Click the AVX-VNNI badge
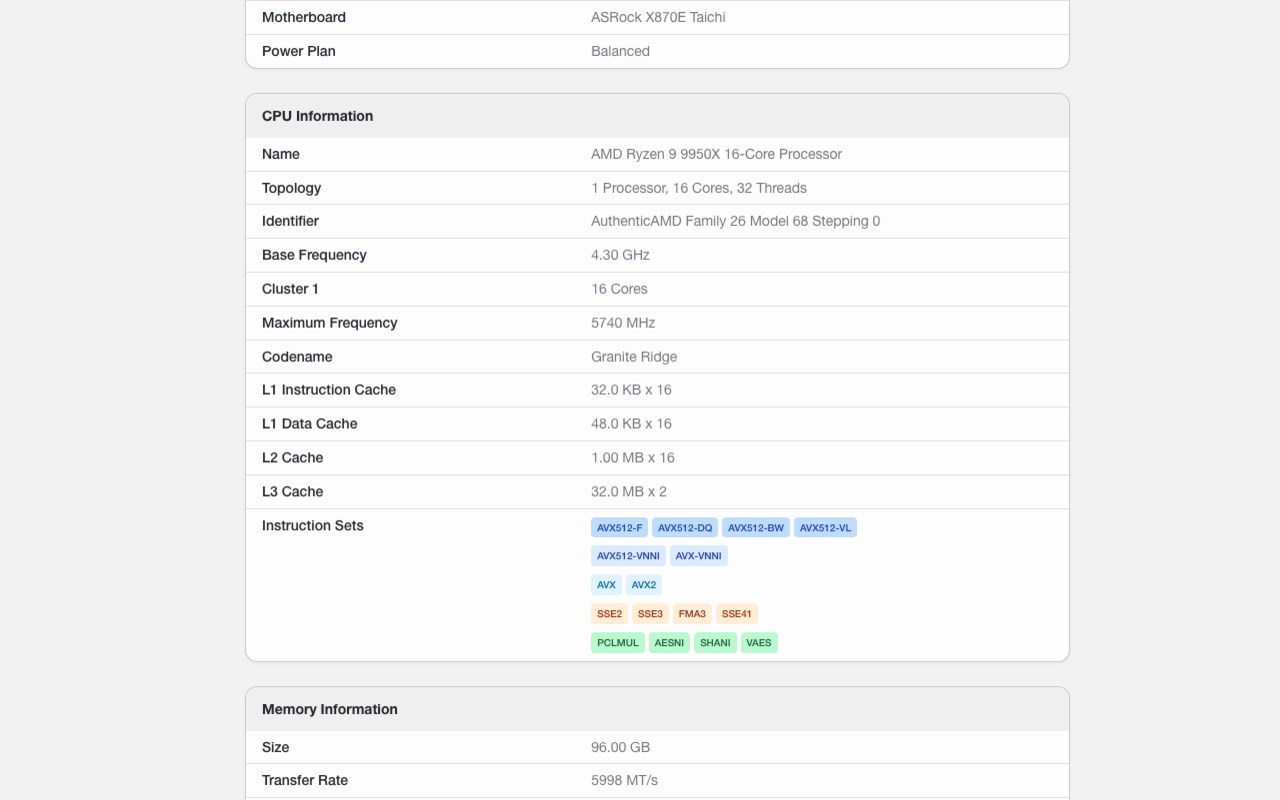Screen dimensions: 1280x800 (x=698, y=556)
